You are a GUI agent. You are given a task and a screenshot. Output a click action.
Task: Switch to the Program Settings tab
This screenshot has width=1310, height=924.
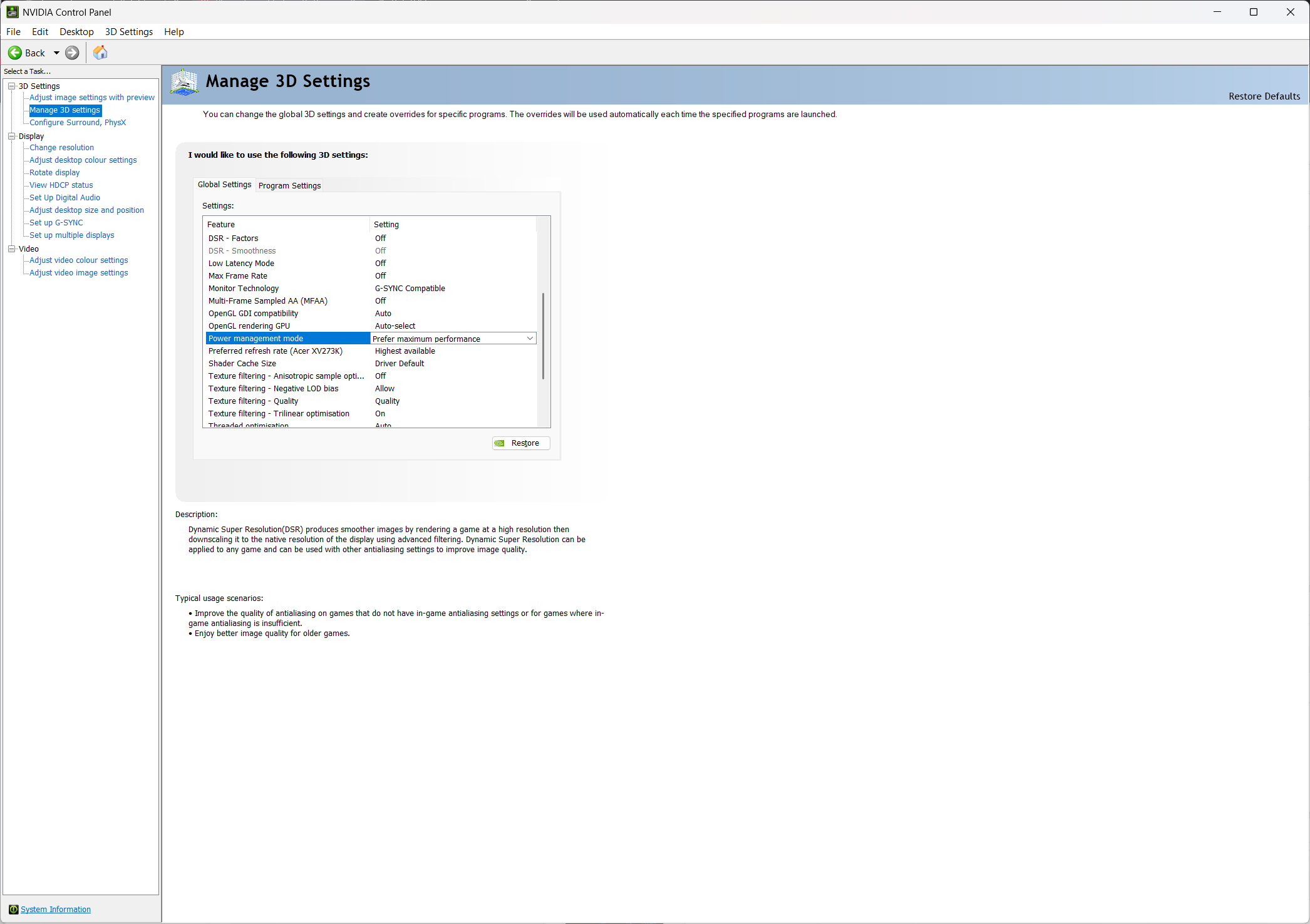tap(289, 185)
